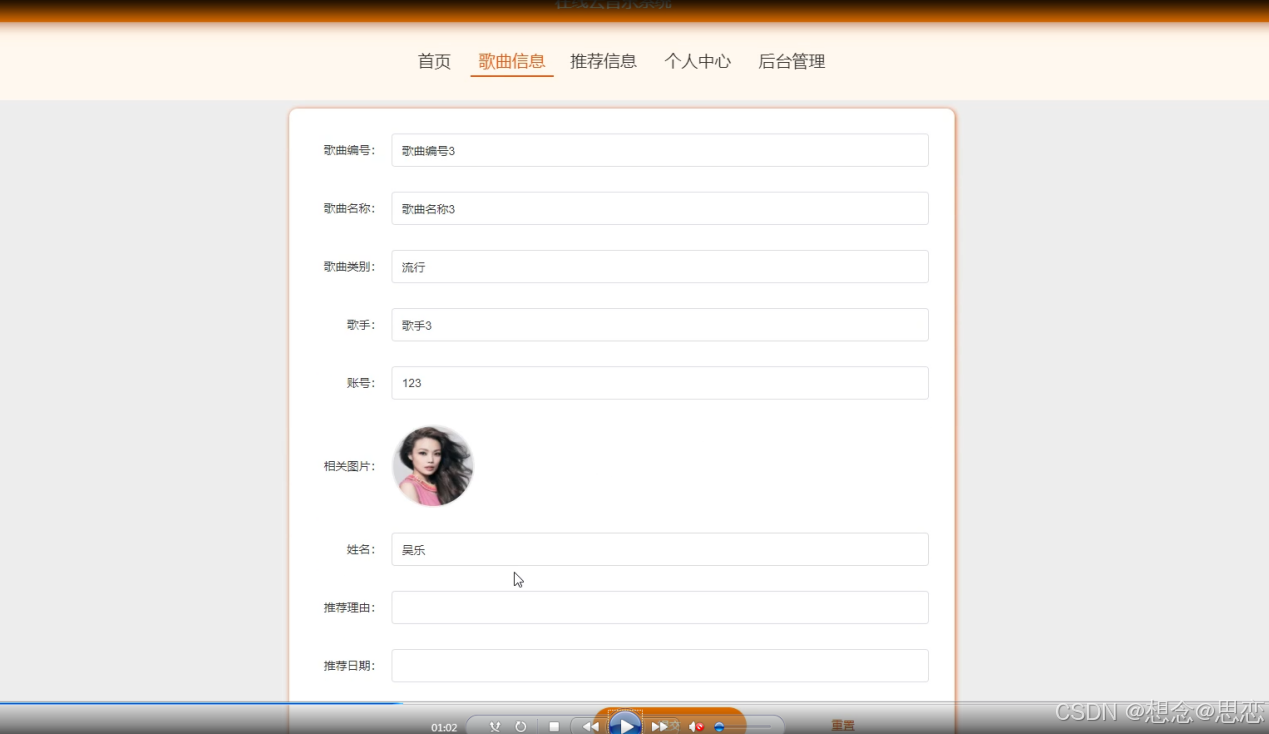The height and width of the screenshot is (734, 1269).
Task: Open the 首页 home tab
Action: pyautogui.click(x=434, y=62)
